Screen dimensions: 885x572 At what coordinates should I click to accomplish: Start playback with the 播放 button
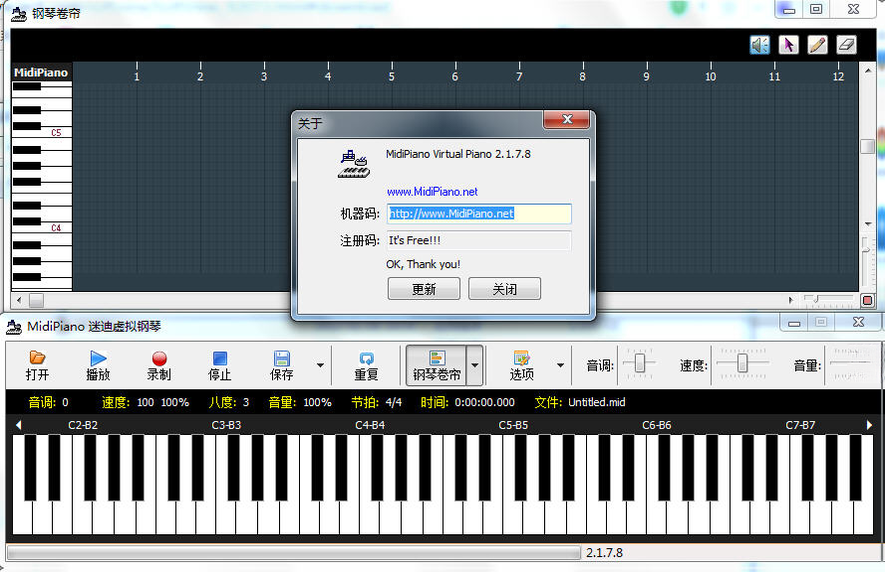pyautogui.click(x=98, y=365)
